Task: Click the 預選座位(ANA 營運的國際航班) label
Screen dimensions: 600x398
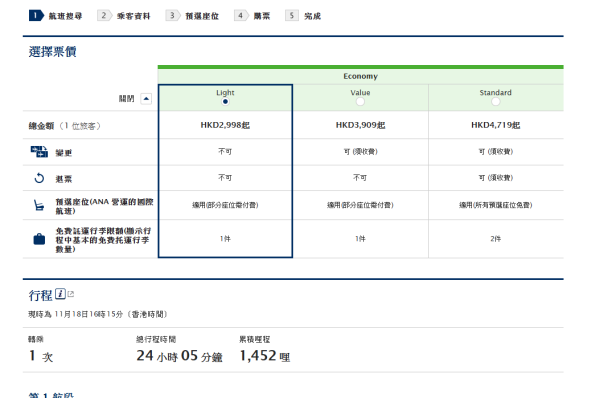Action: (104, 206)
